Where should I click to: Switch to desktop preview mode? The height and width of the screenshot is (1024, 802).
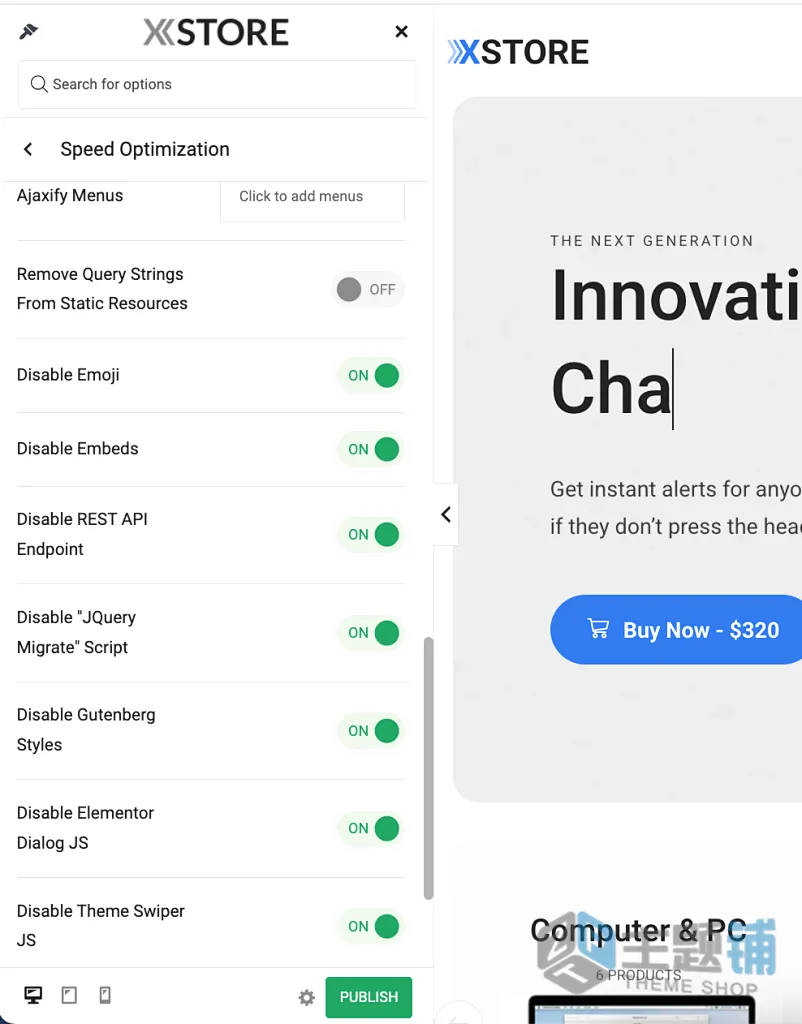point(33,995)
